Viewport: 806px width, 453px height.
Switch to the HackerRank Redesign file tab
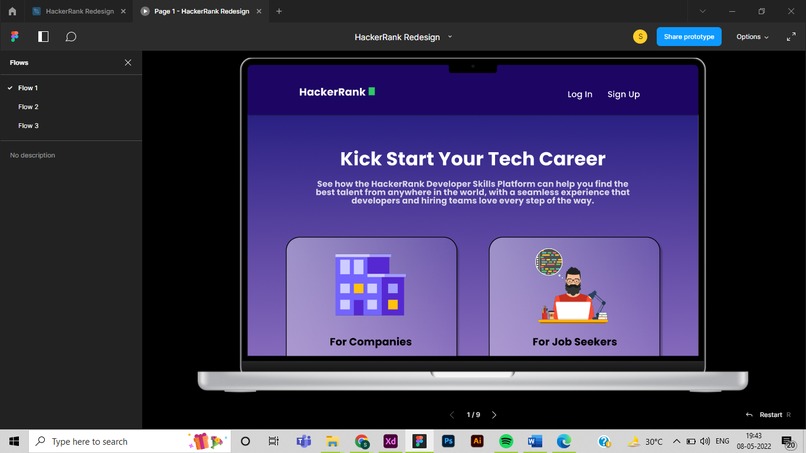pos(79,11)
